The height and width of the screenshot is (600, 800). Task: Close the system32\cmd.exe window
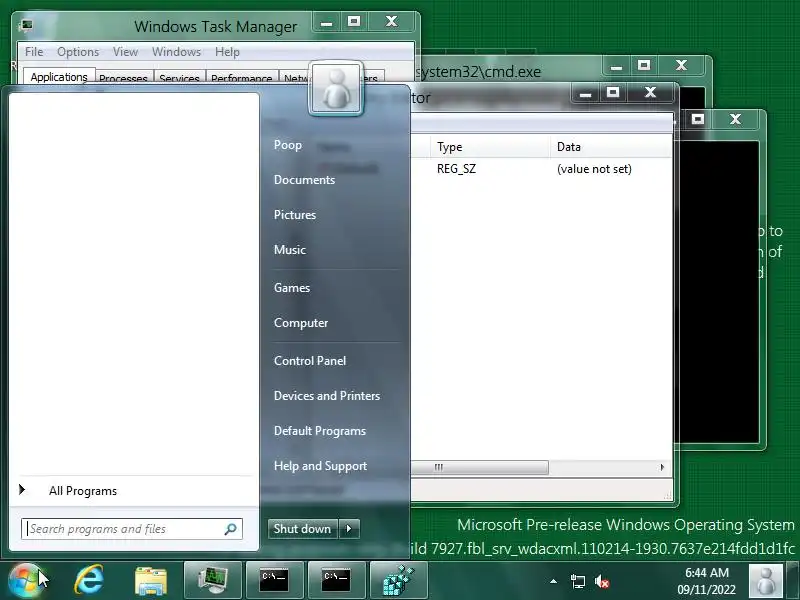pyautogui.click(x=682, y=66)
